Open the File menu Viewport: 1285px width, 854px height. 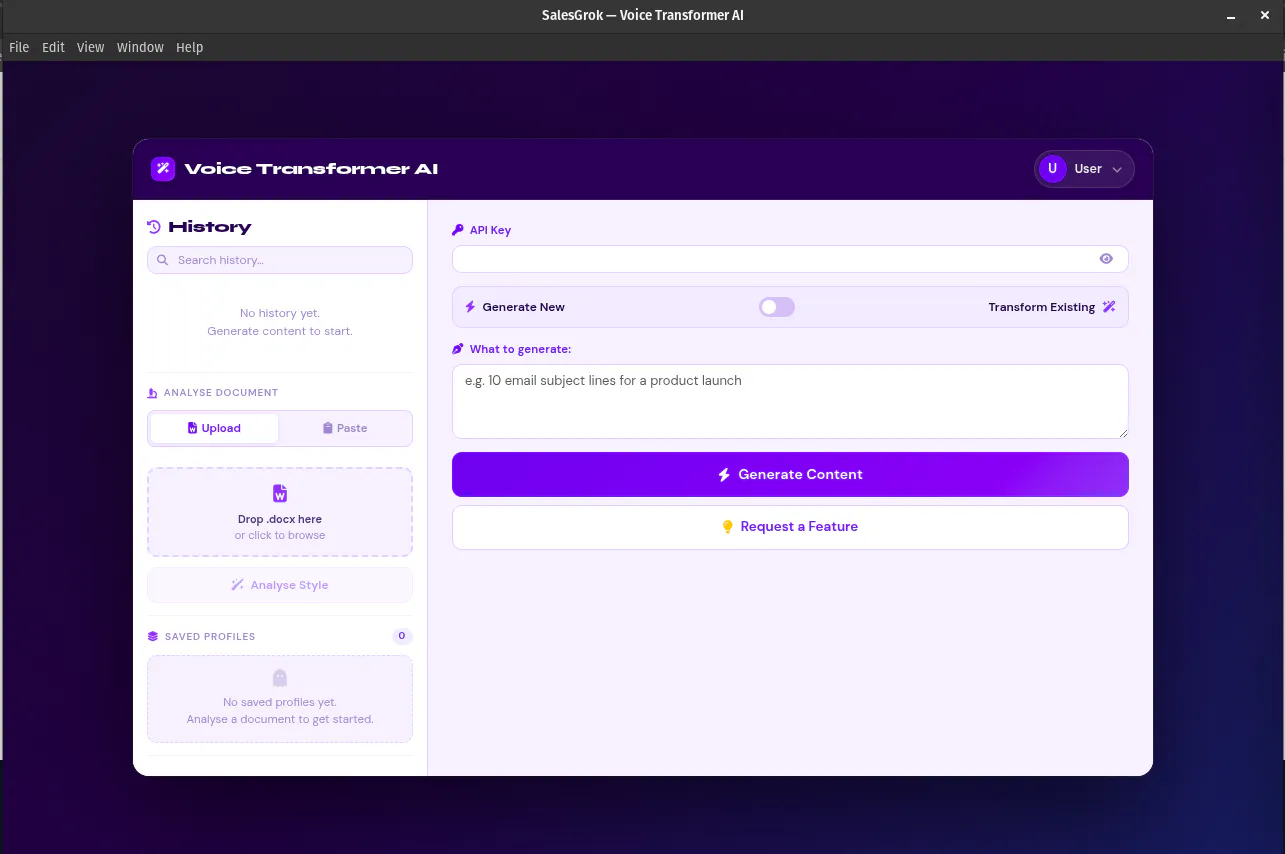[19, 47]
